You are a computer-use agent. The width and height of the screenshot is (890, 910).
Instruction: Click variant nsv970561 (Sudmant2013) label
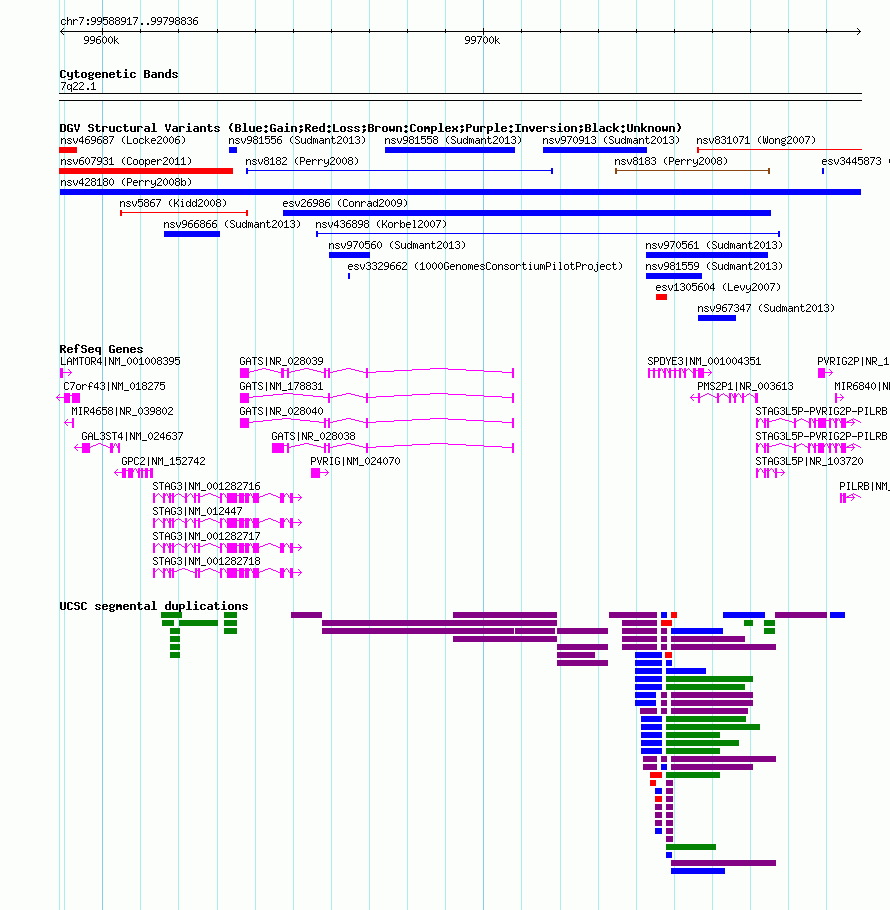click(714, 245)
